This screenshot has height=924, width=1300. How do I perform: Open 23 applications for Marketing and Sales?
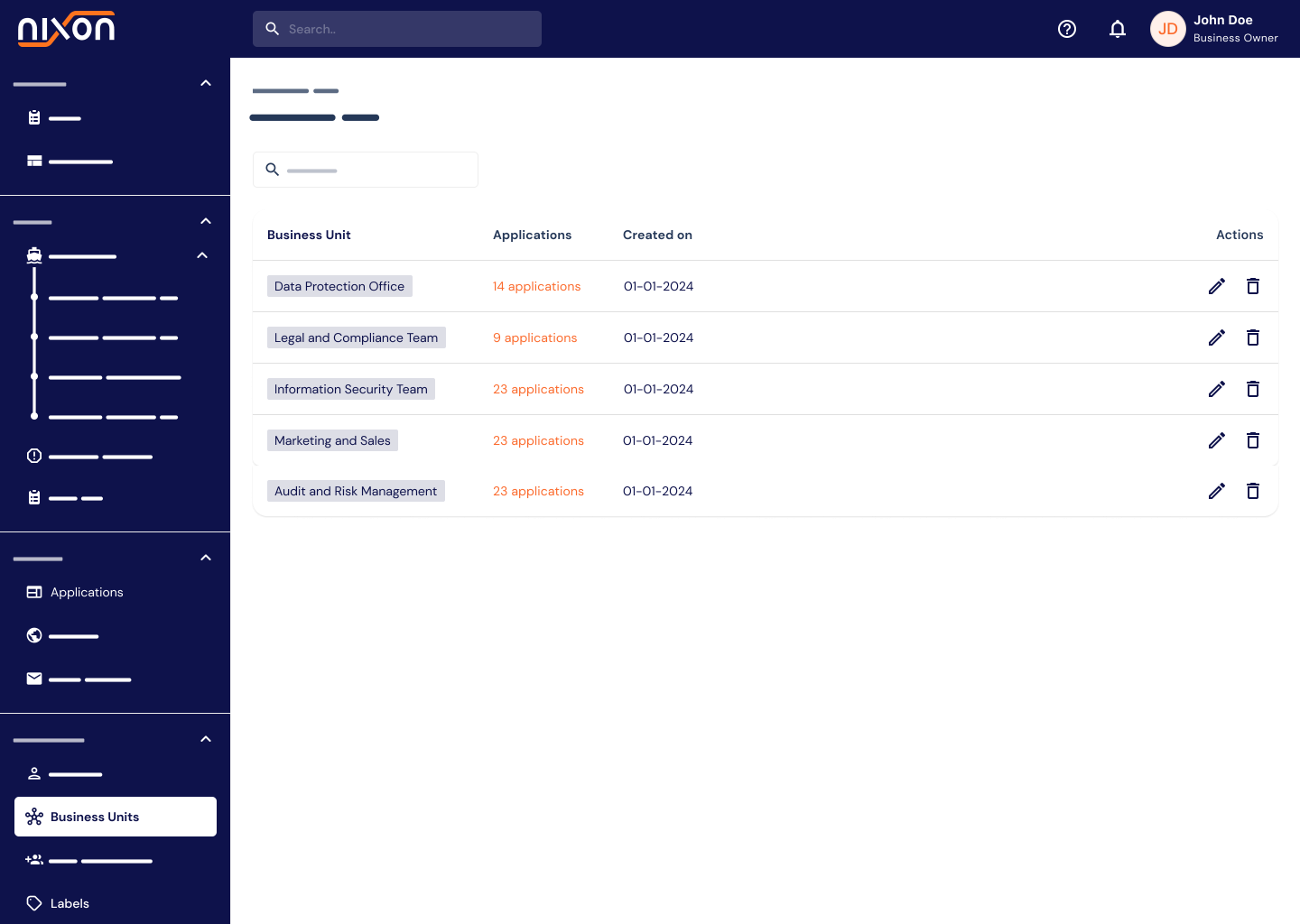pyautogui.click(x=538, y=440)
